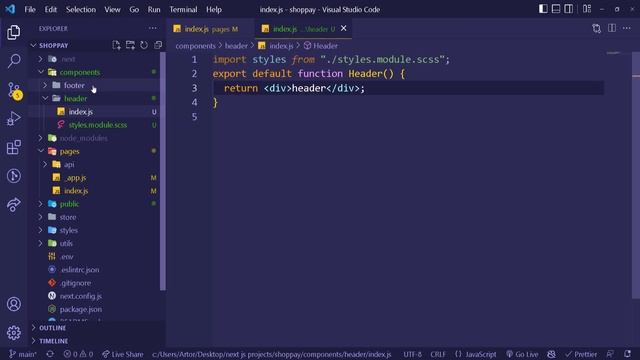Open the timeline clock icon in activity bar

13,176
